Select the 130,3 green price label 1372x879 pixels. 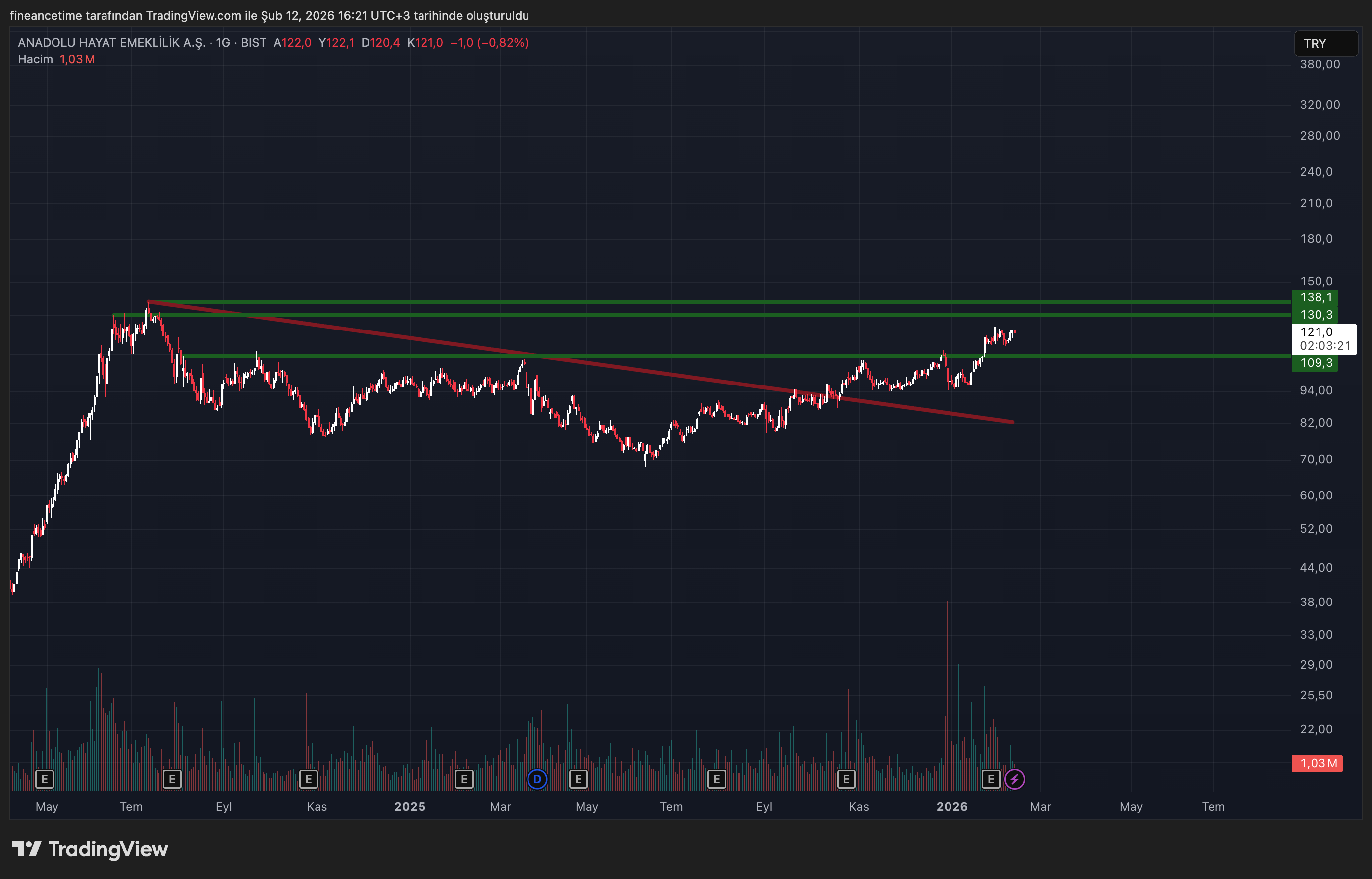[x=1315, y=315]
